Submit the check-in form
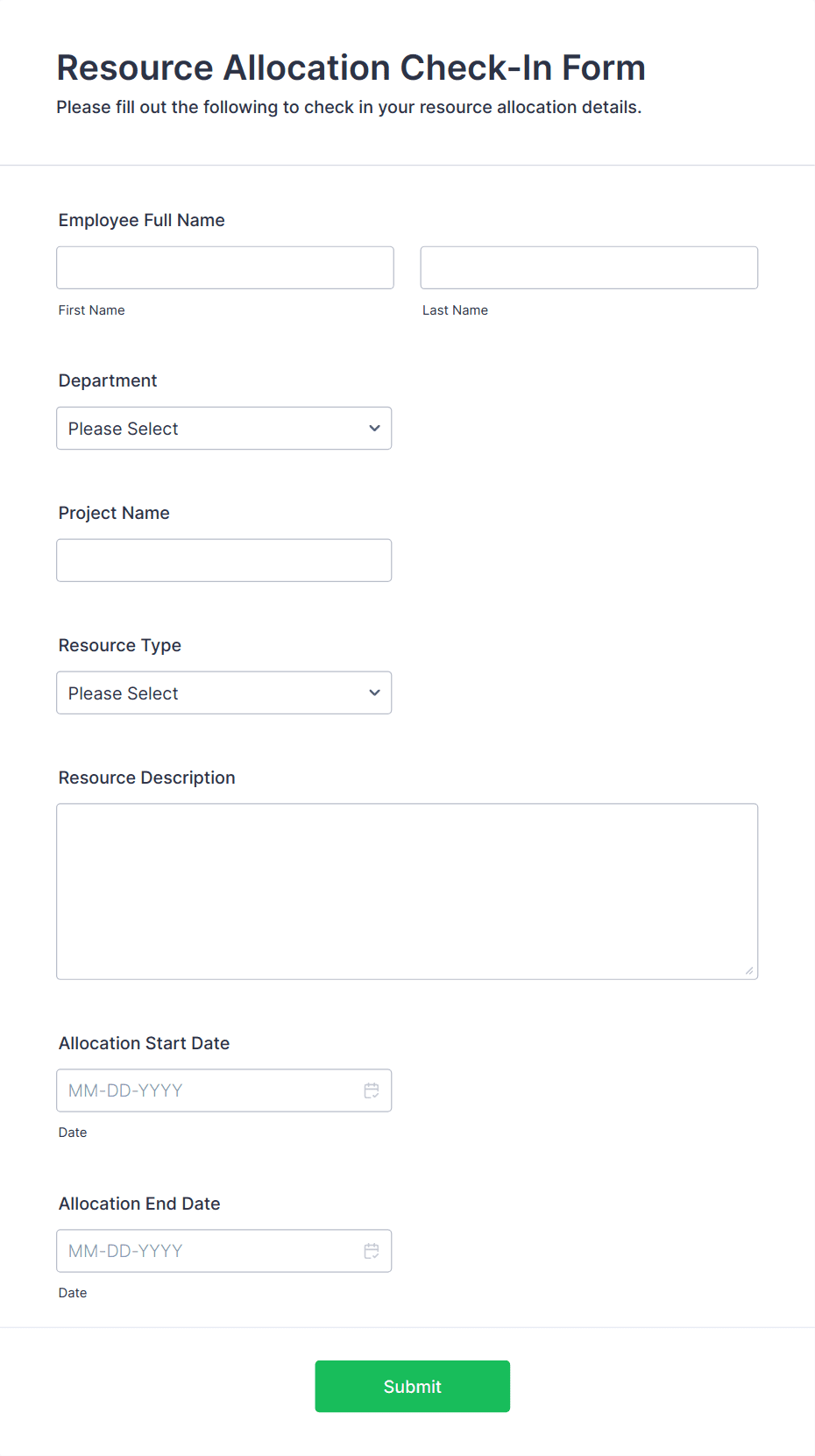The width and height of the screenshot is (815, 1456). click(x=413, y=1387)
